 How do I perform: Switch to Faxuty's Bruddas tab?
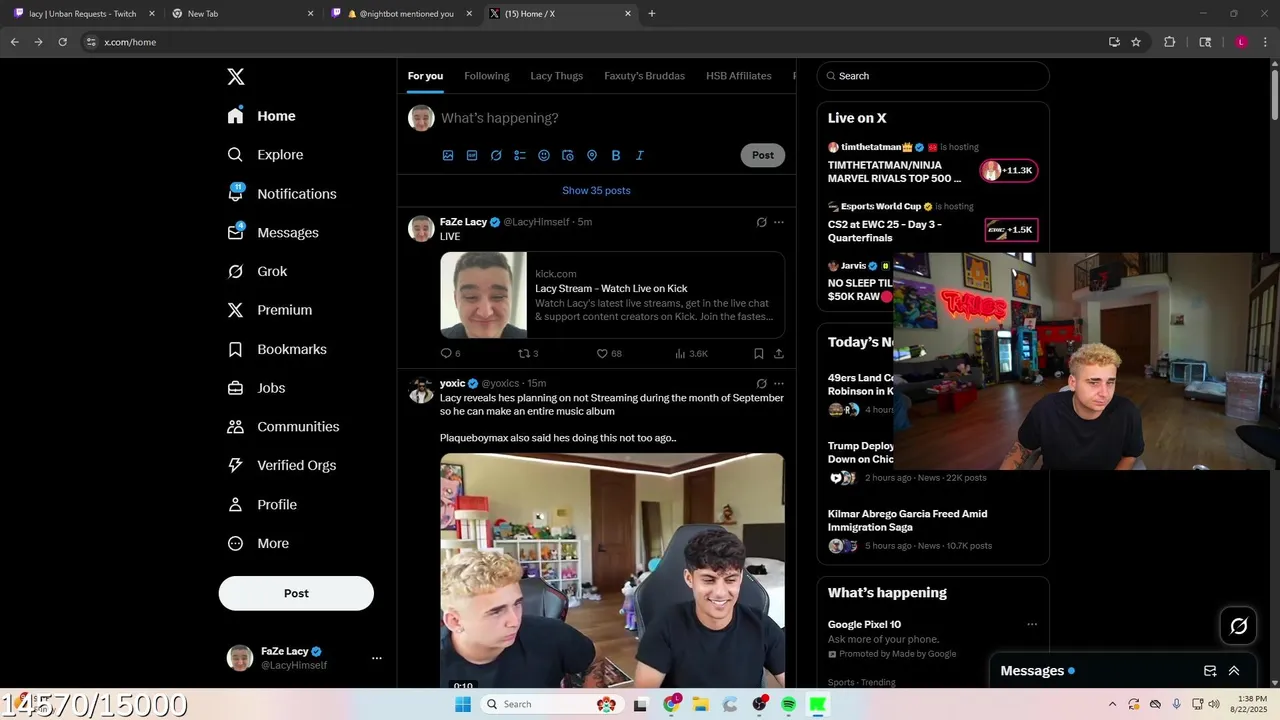(x=645, y=76)
